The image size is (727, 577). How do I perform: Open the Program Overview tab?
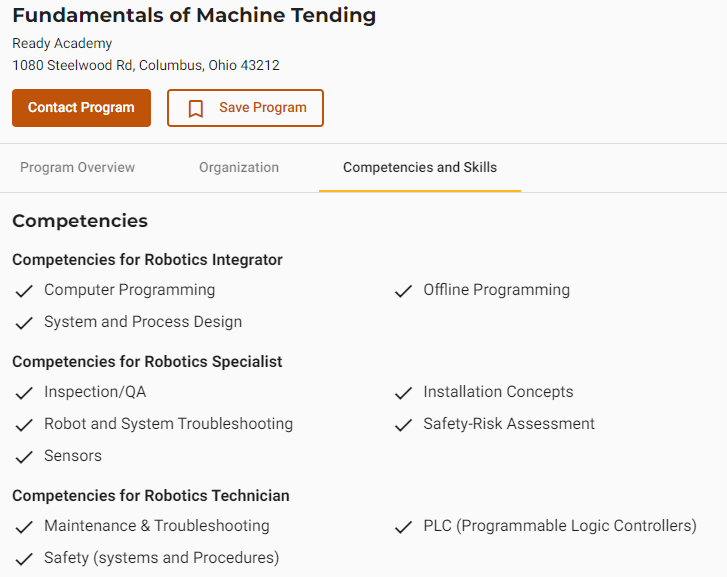77,167
